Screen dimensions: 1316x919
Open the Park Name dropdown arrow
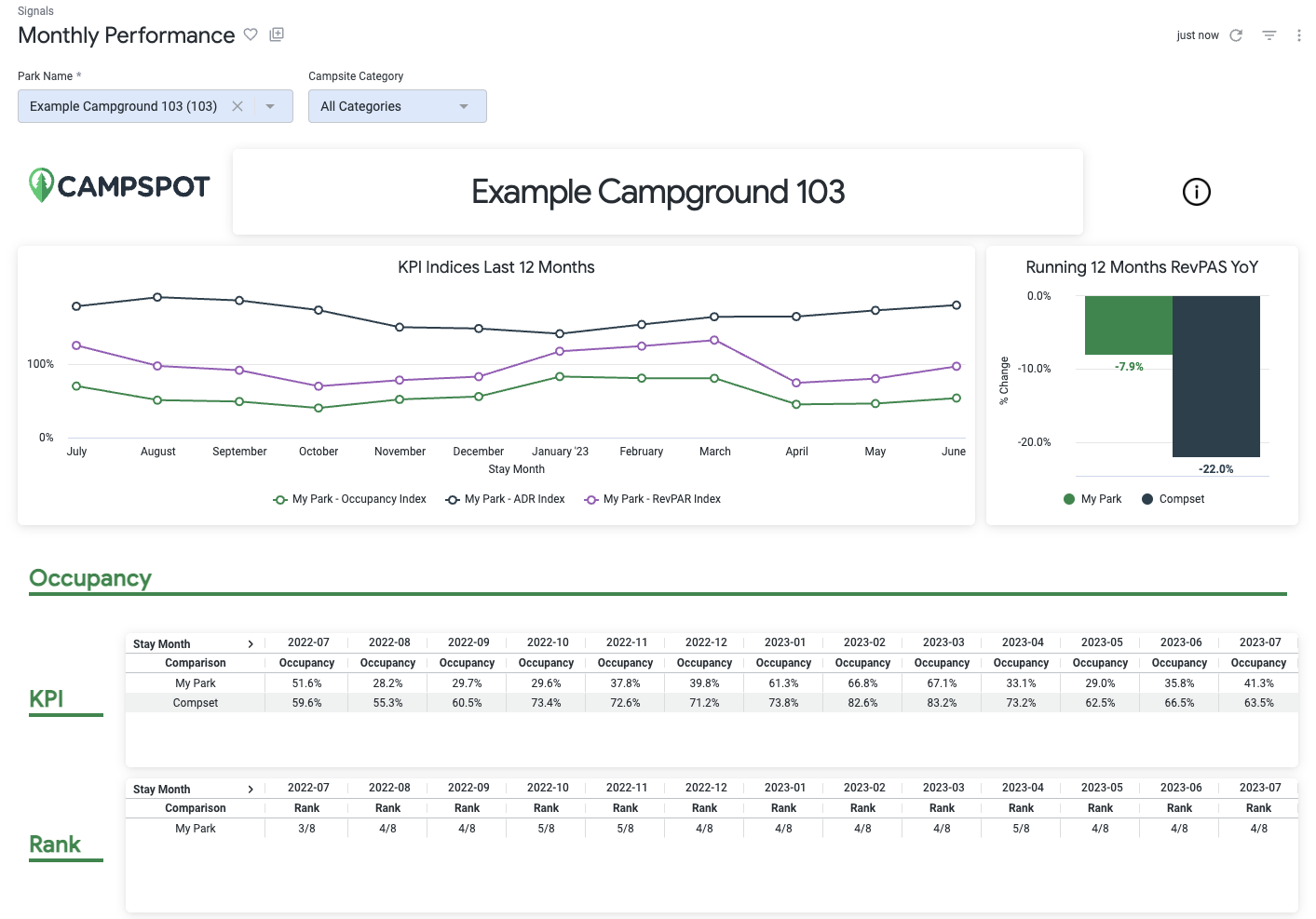tap(270, 106)
